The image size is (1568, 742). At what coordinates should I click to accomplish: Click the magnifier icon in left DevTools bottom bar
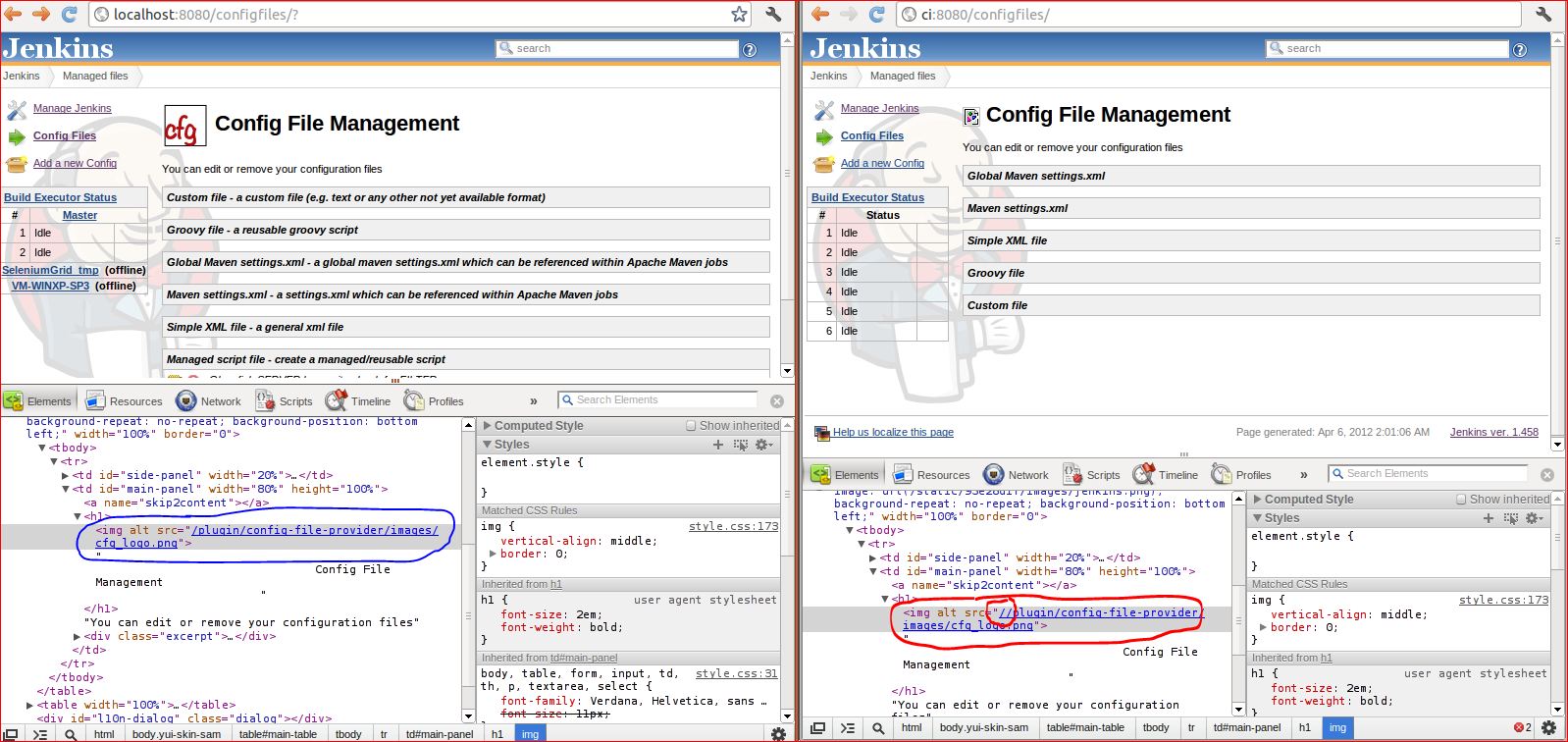coord(71,734)
